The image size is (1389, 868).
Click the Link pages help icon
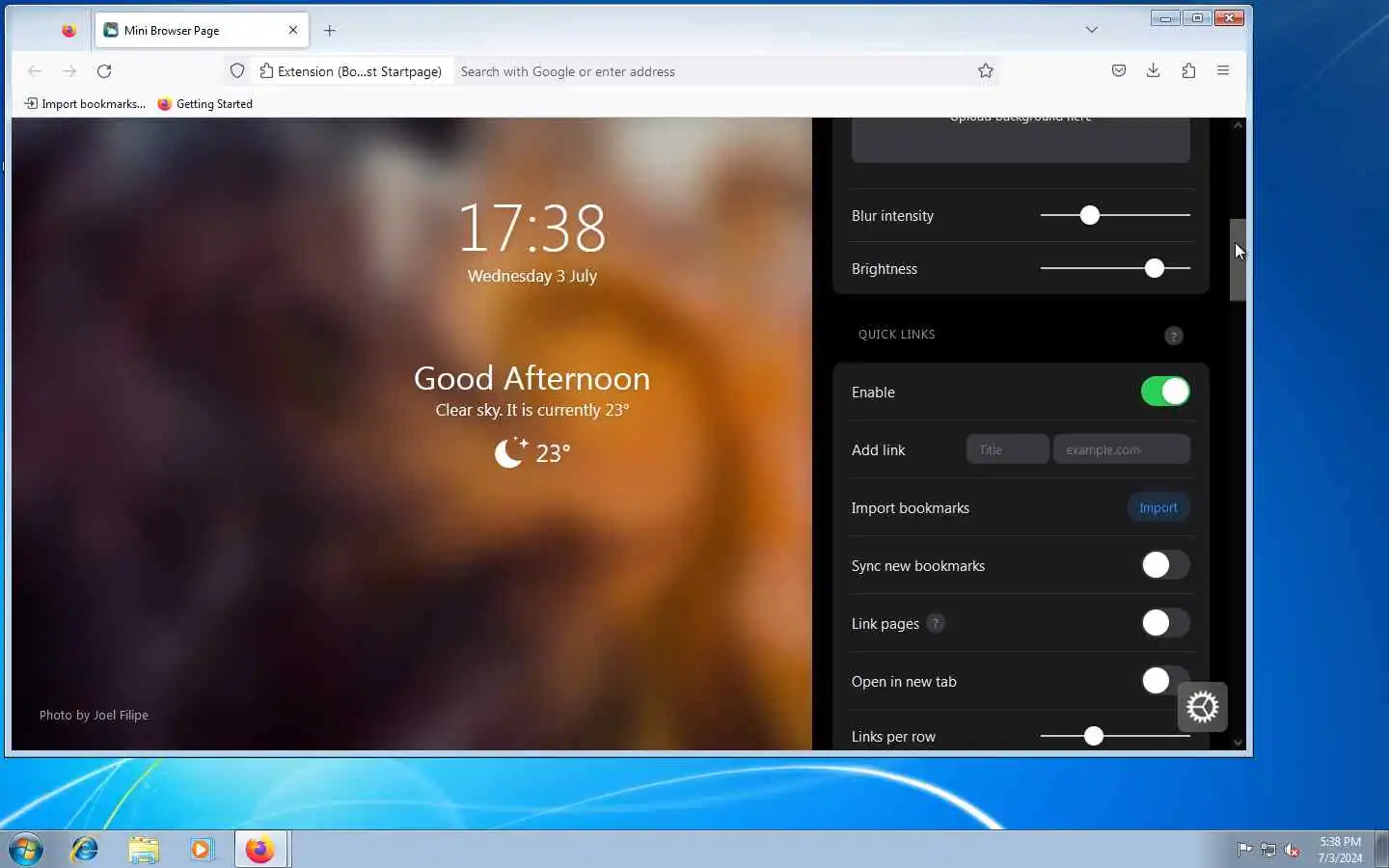(935, 623)
